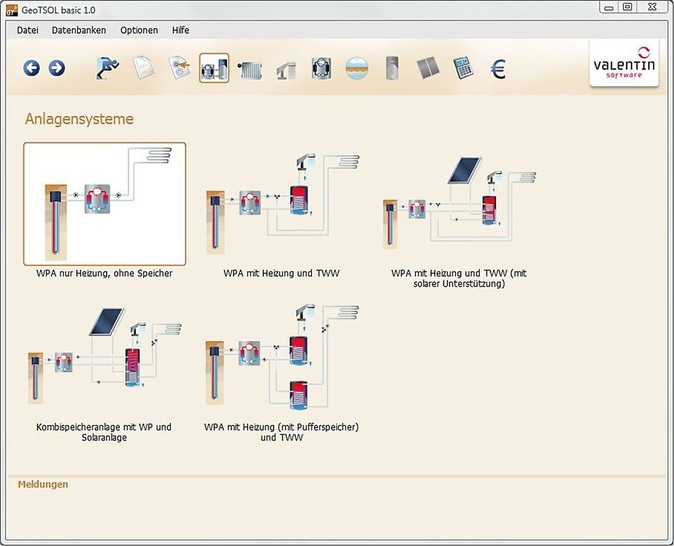
Task: Click the back arrow navigation button
Action: [x=31, y=68]
